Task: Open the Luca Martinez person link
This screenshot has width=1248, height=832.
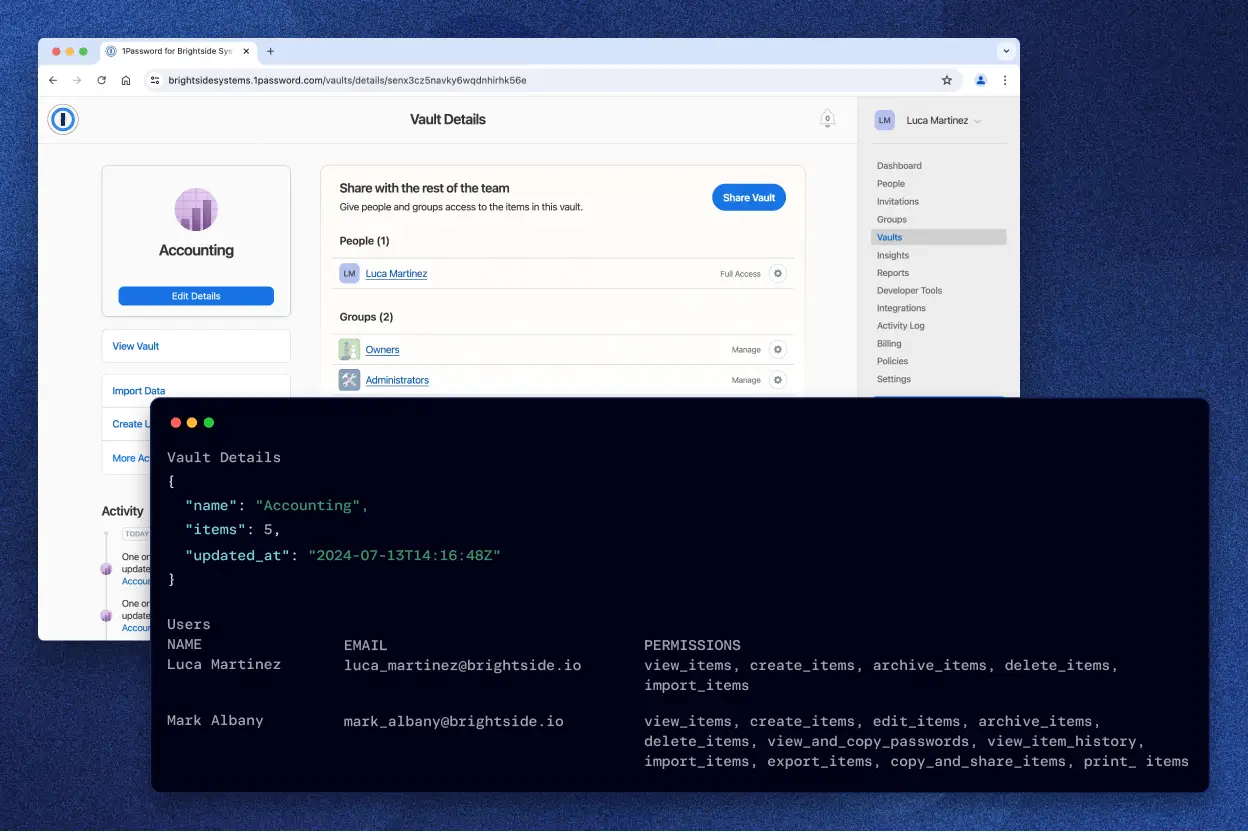Action: (396, 274)
